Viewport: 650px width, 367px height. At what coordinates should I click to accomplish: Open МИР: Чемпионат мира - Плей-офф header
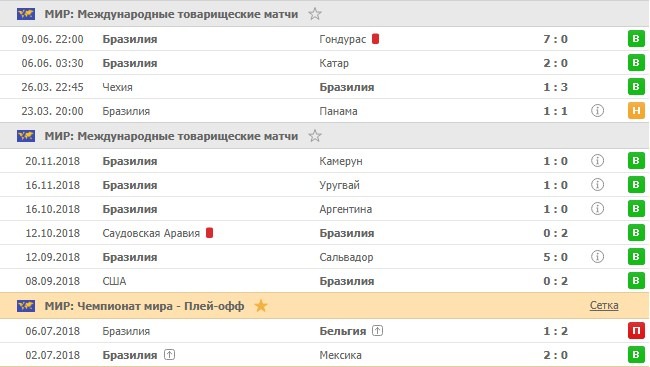coord(144,306)
